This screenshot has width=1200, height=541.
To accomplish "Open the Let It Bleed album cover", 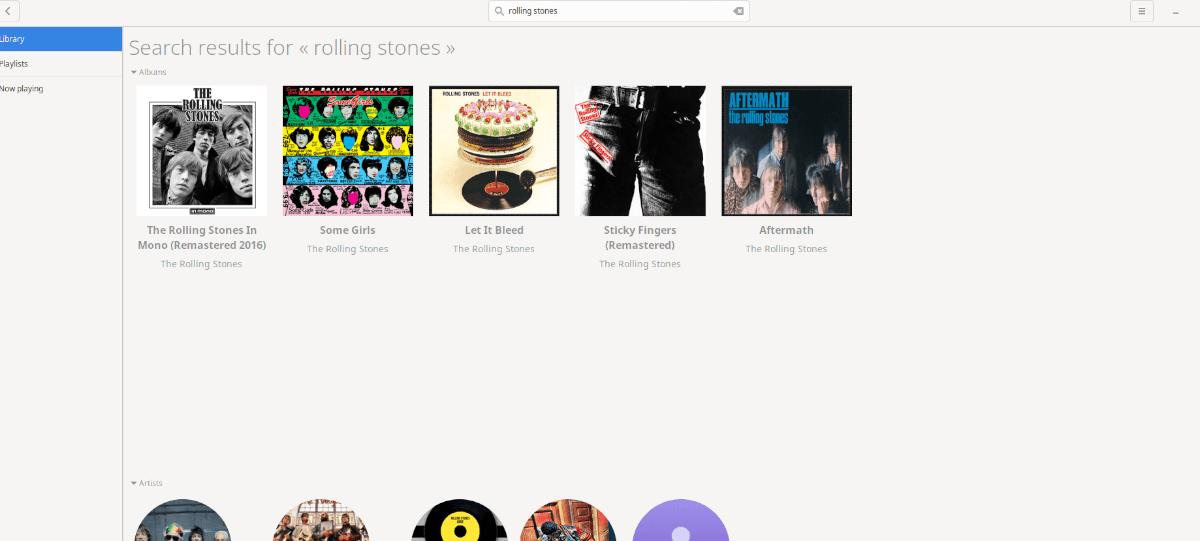I will [494, 151].
